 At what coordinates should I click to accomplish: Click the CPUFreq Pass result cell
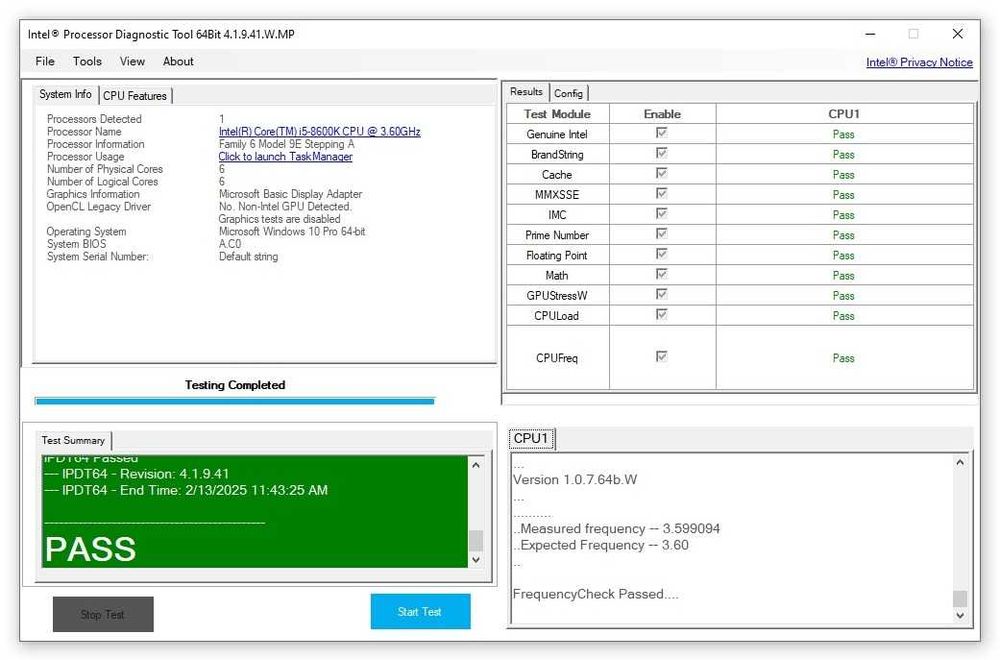tap(843, 358)
